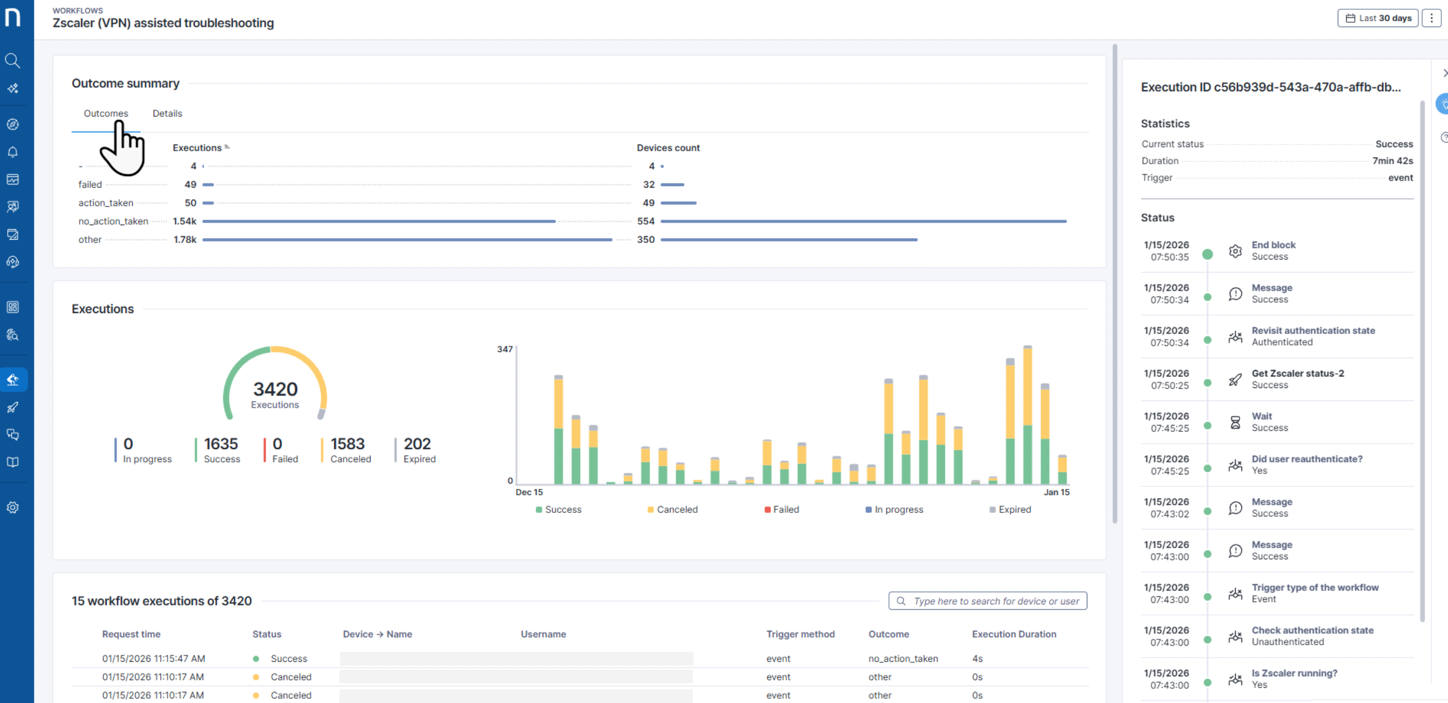
Task: Sort by the Executions column header
Action: (x=197, y=148)
